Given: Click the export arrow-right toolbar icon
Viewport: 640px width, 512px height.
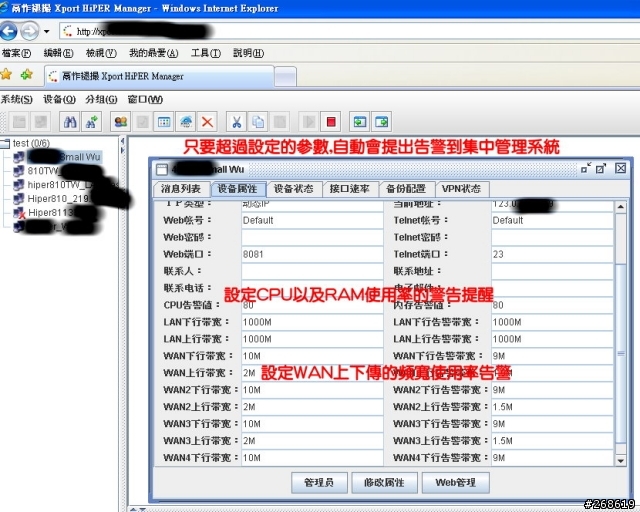Looking at the screenshot, I should pos(381,122).
